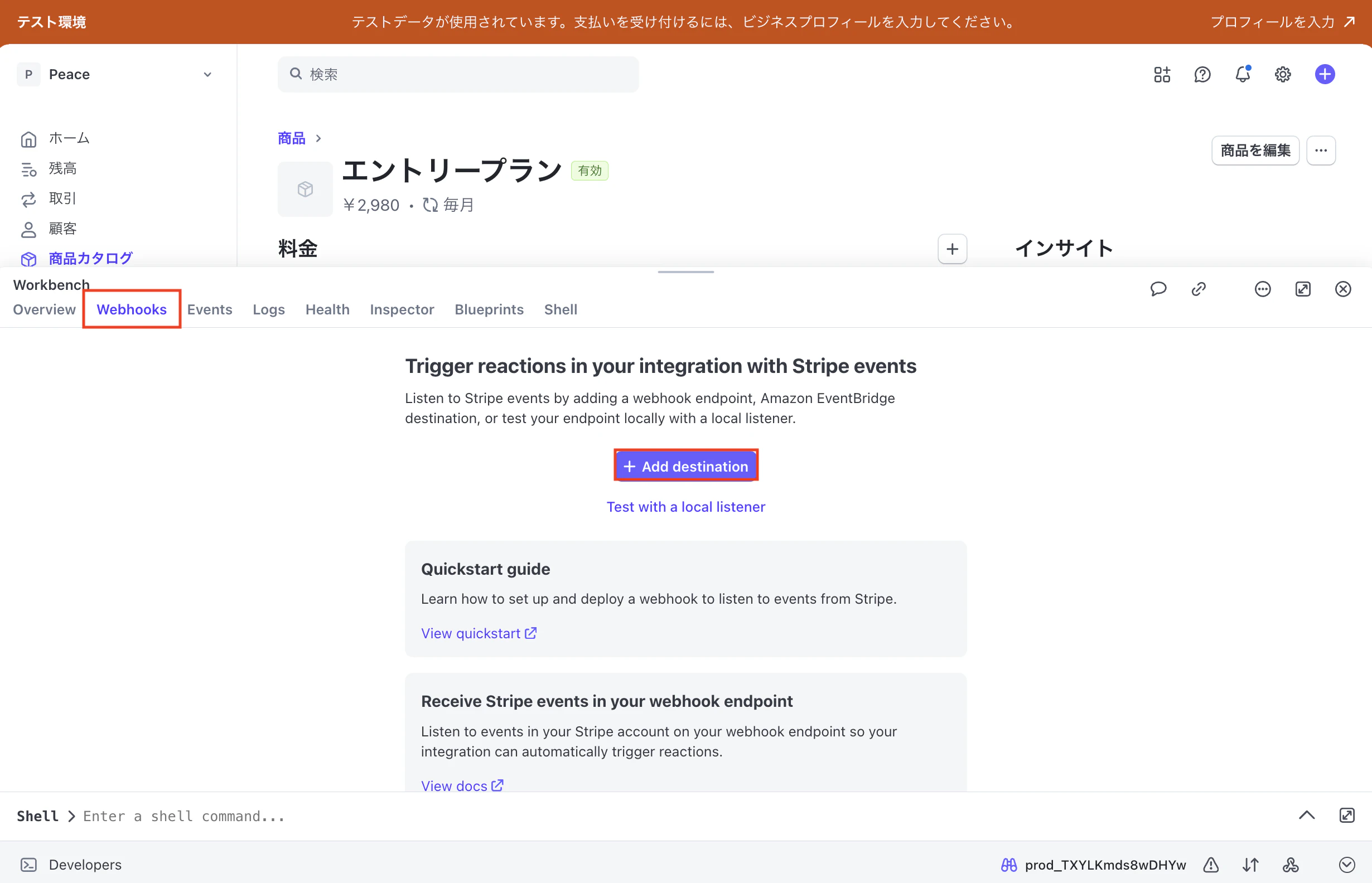Click product ID prod_TXYLKmds8wDHYw
The width and height of the screenshot is (1372, 883).
point(1105,865)
